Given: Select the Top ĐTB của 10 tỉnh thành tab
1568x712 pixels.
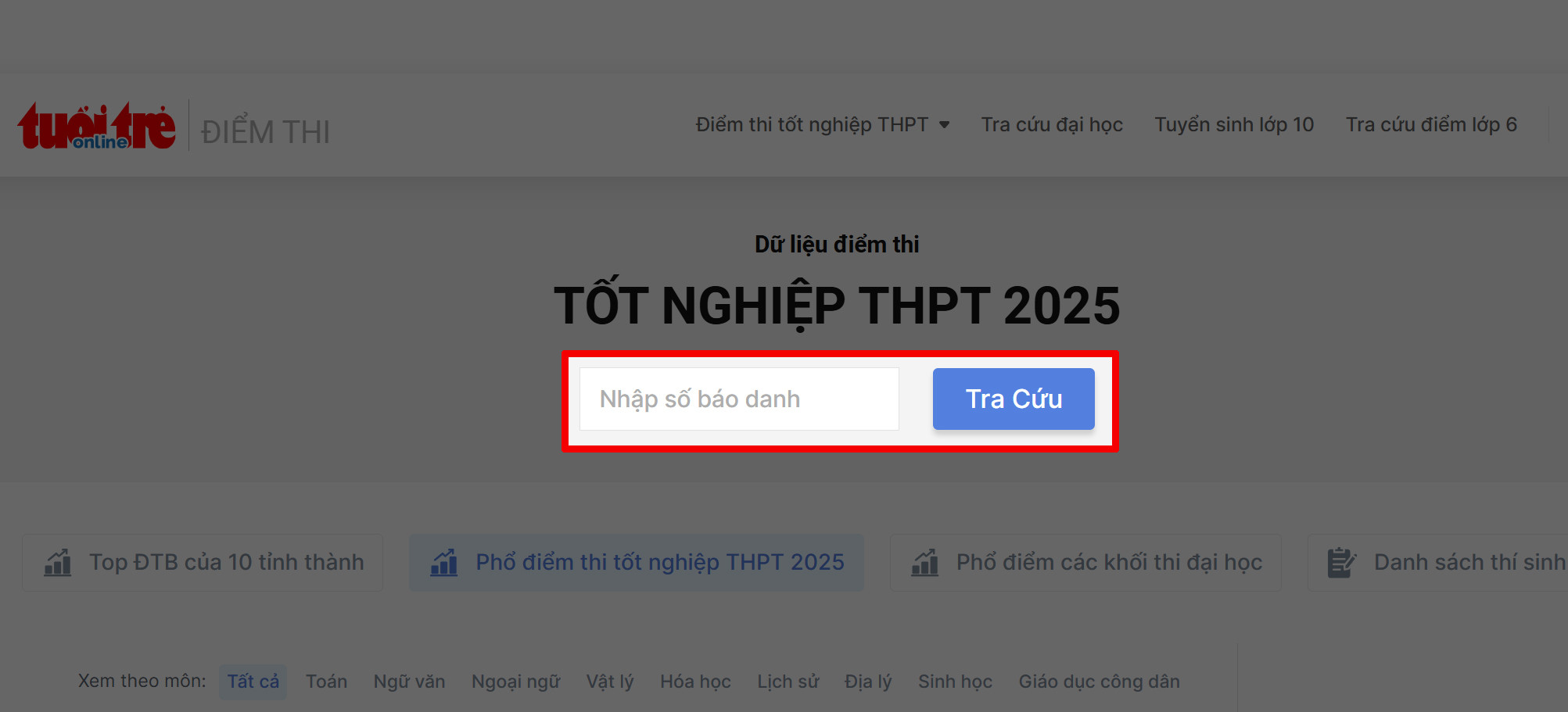Looking at the screenshot, I should point(203,563).
